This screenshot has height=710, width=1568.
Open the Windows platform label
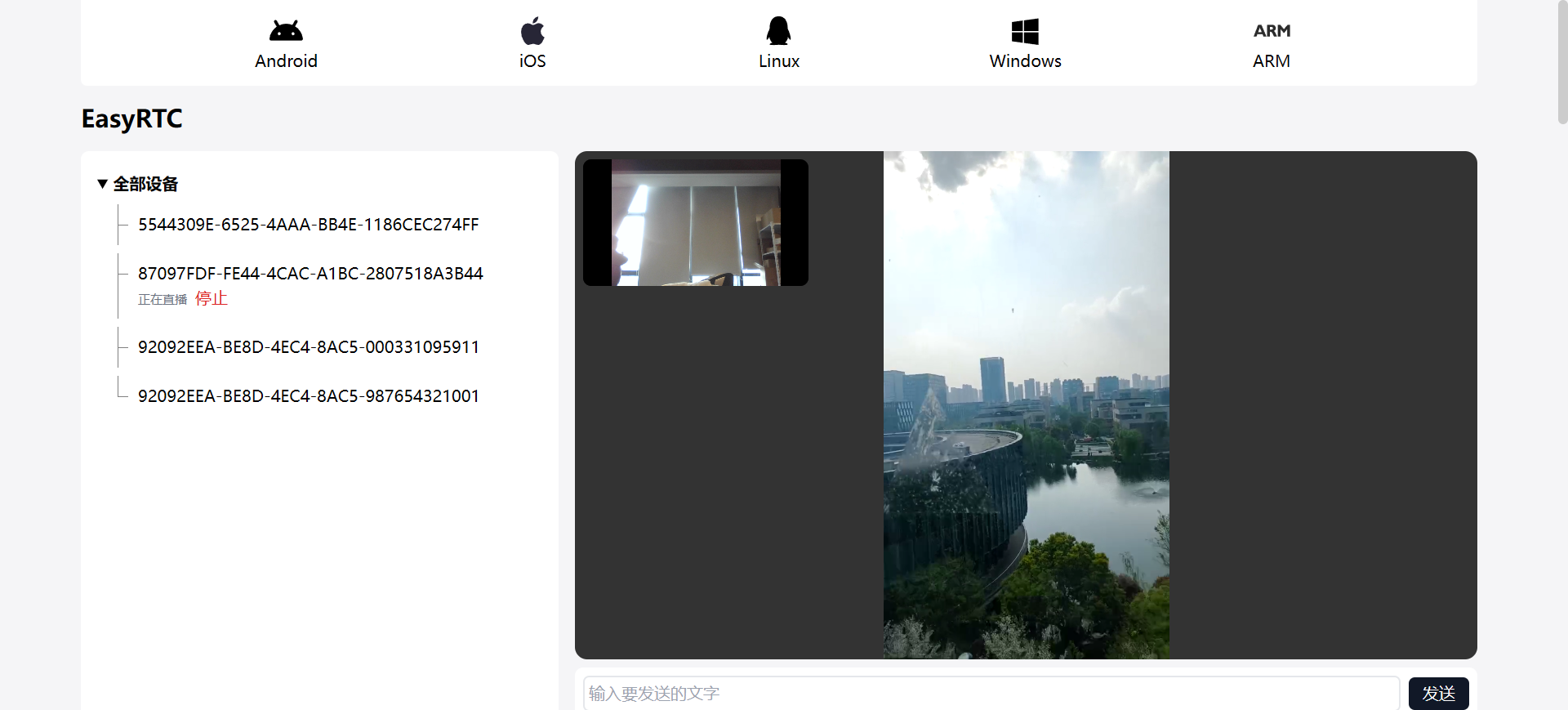tap(1025, 61)
